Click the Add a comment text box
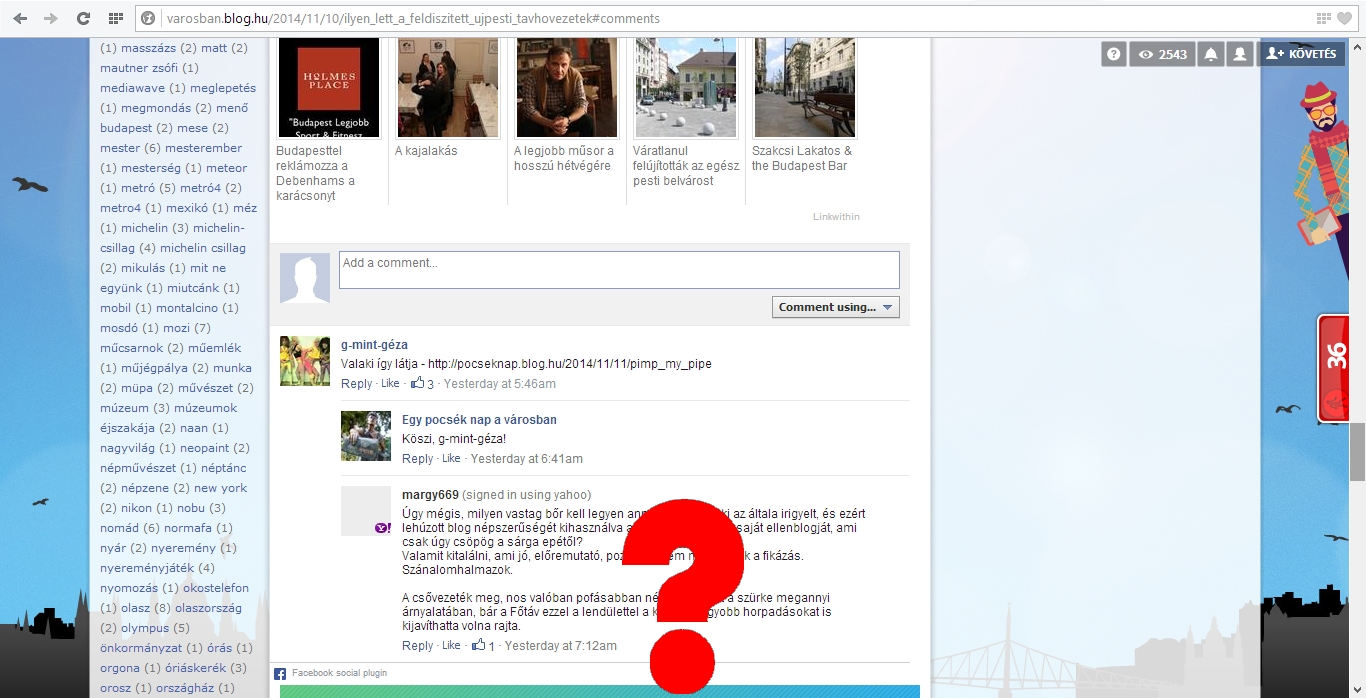 [x=619, y=270]
